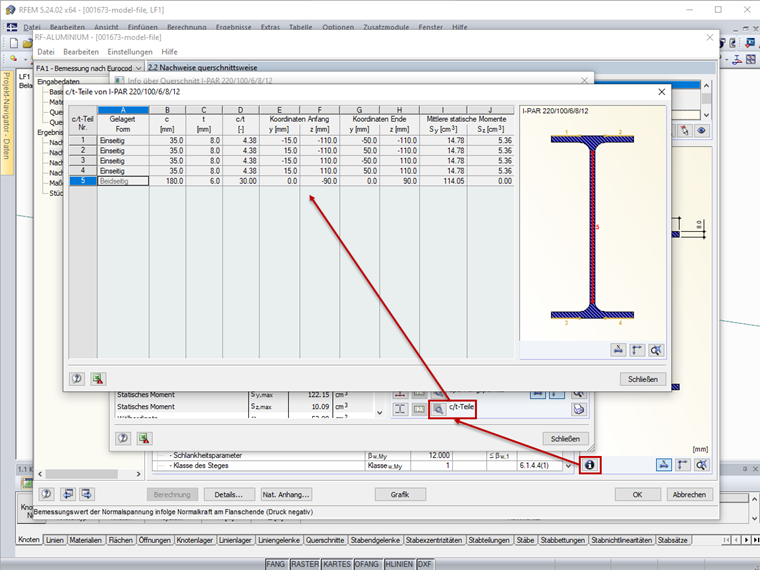Open Hilfe menu in RF-ALUMINIUM
This screenshot has width=760, height=570.
point(170,52)
